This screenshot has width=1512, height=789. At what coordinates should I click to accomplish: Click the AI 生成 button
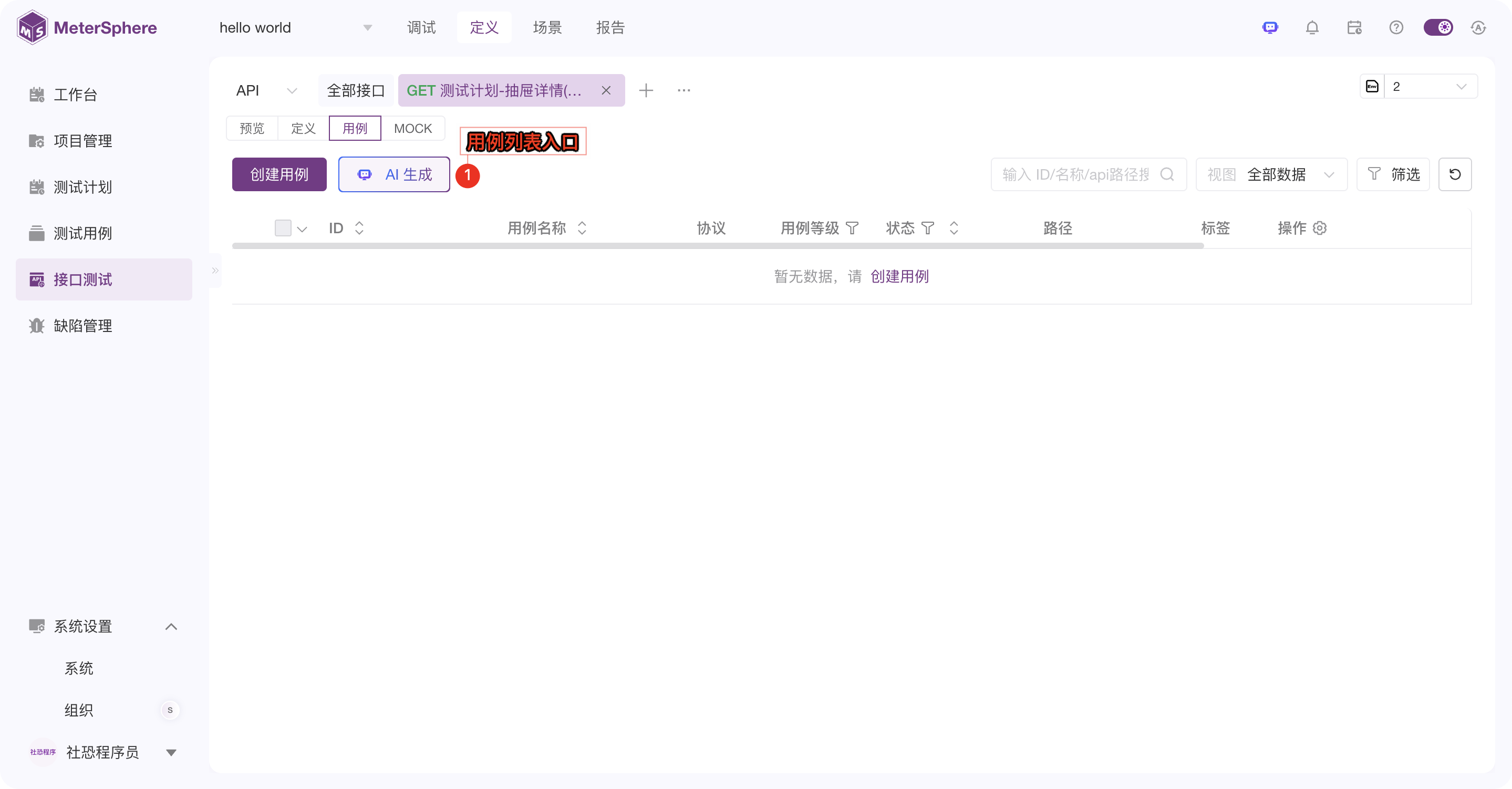[x=394, y=174]
